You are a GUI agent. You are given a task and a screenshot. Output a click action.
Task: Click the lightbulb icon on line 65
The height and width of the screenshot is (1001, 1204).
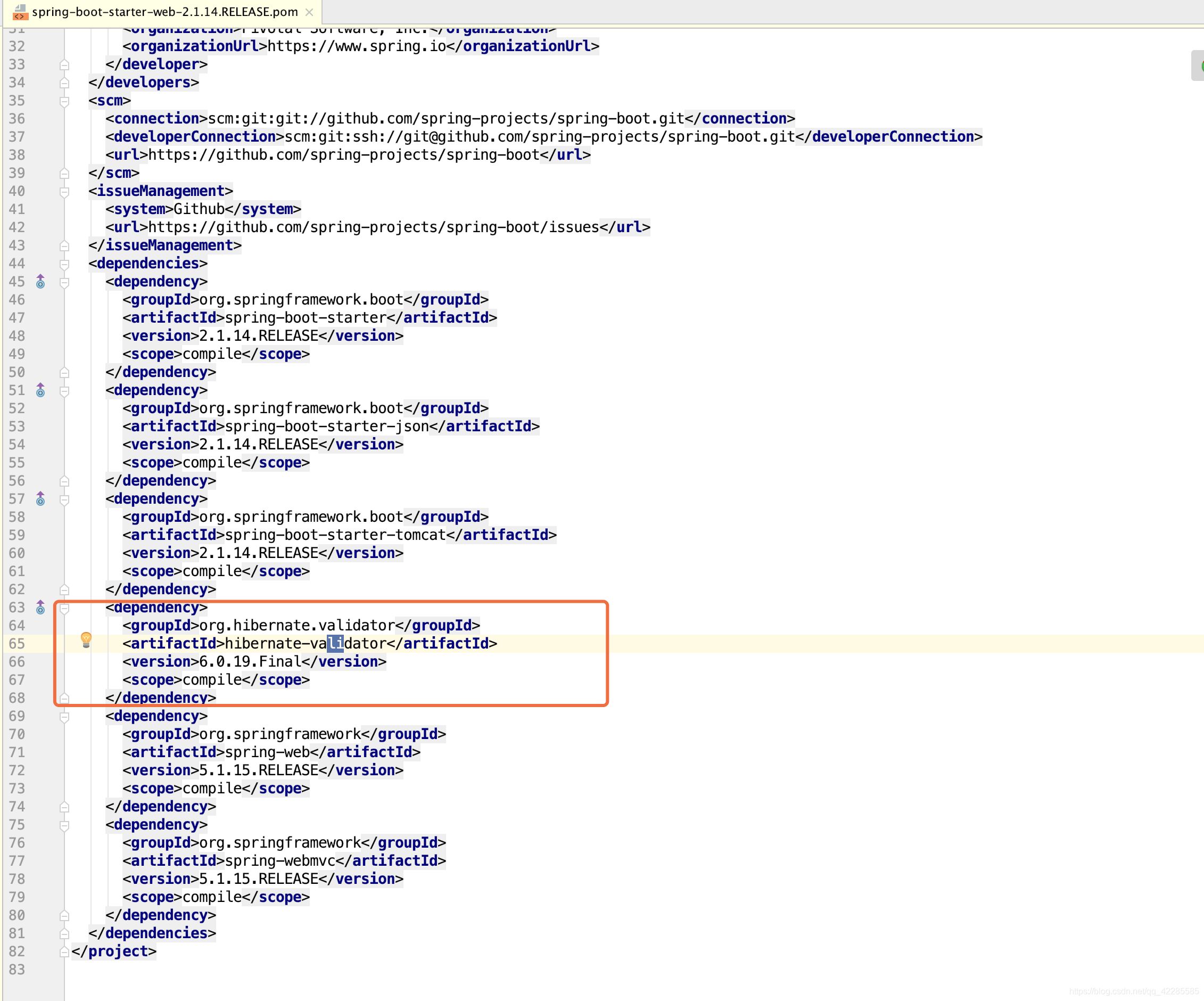click(88, 642)
